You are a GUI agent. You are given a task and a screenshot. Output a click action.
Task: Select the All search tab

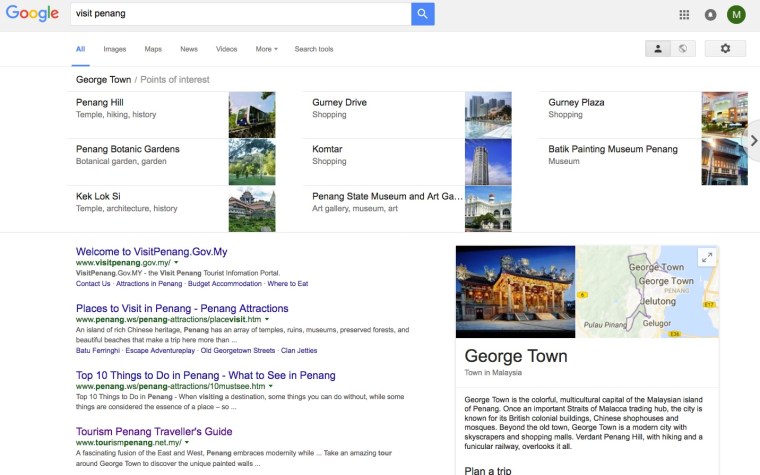[x=80, y=49]
